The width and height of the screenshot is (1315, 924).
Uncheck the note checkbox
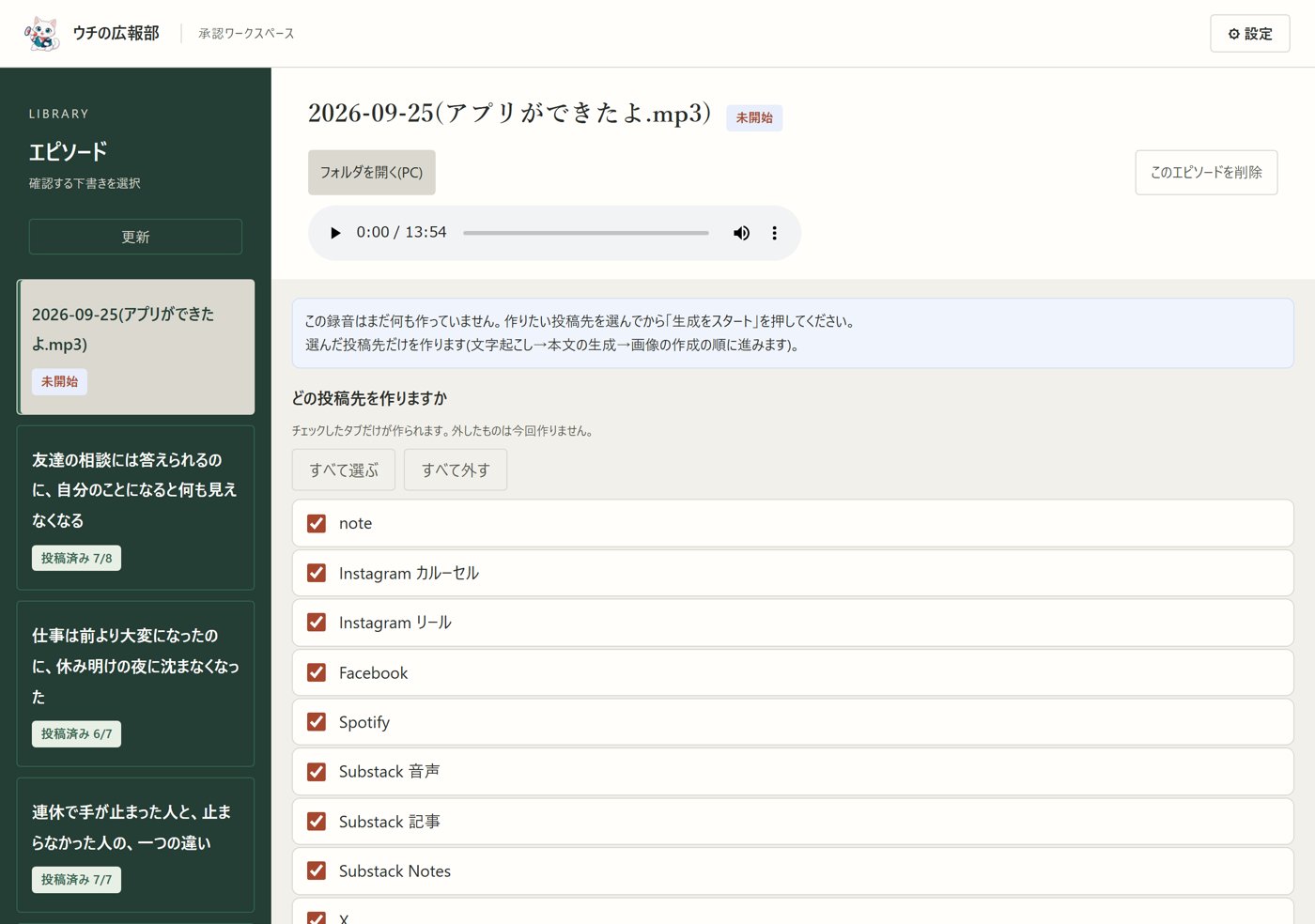[317, 524]
